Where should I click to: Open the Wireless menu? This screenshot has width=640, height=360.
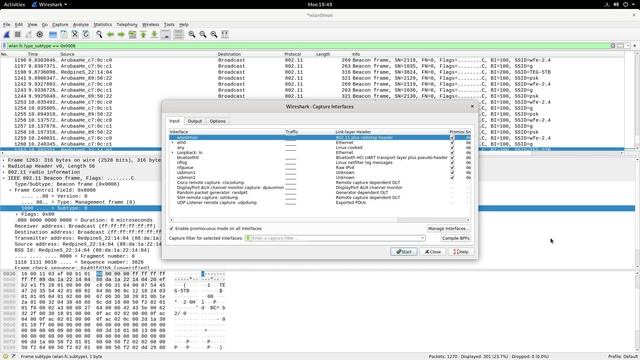pos(151,24)
